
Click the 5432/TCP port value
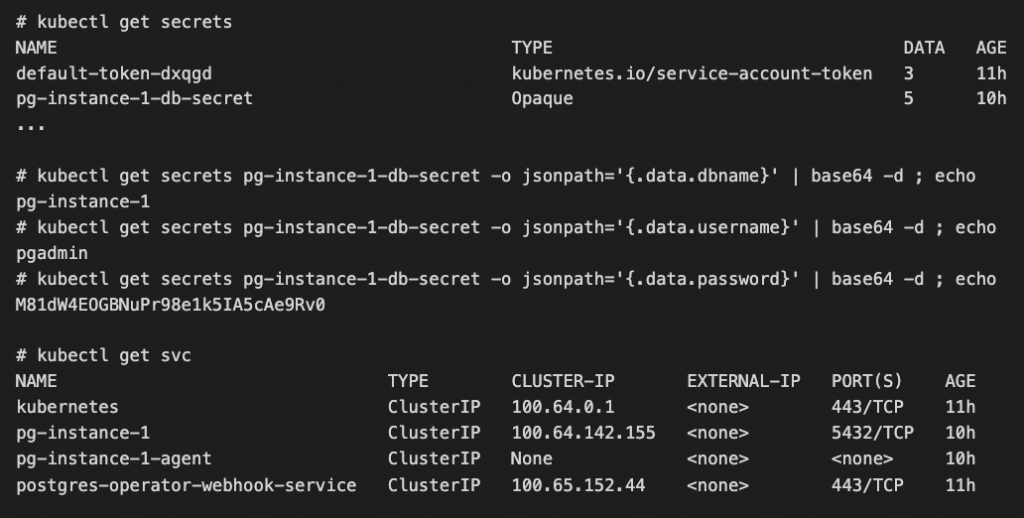872,433
